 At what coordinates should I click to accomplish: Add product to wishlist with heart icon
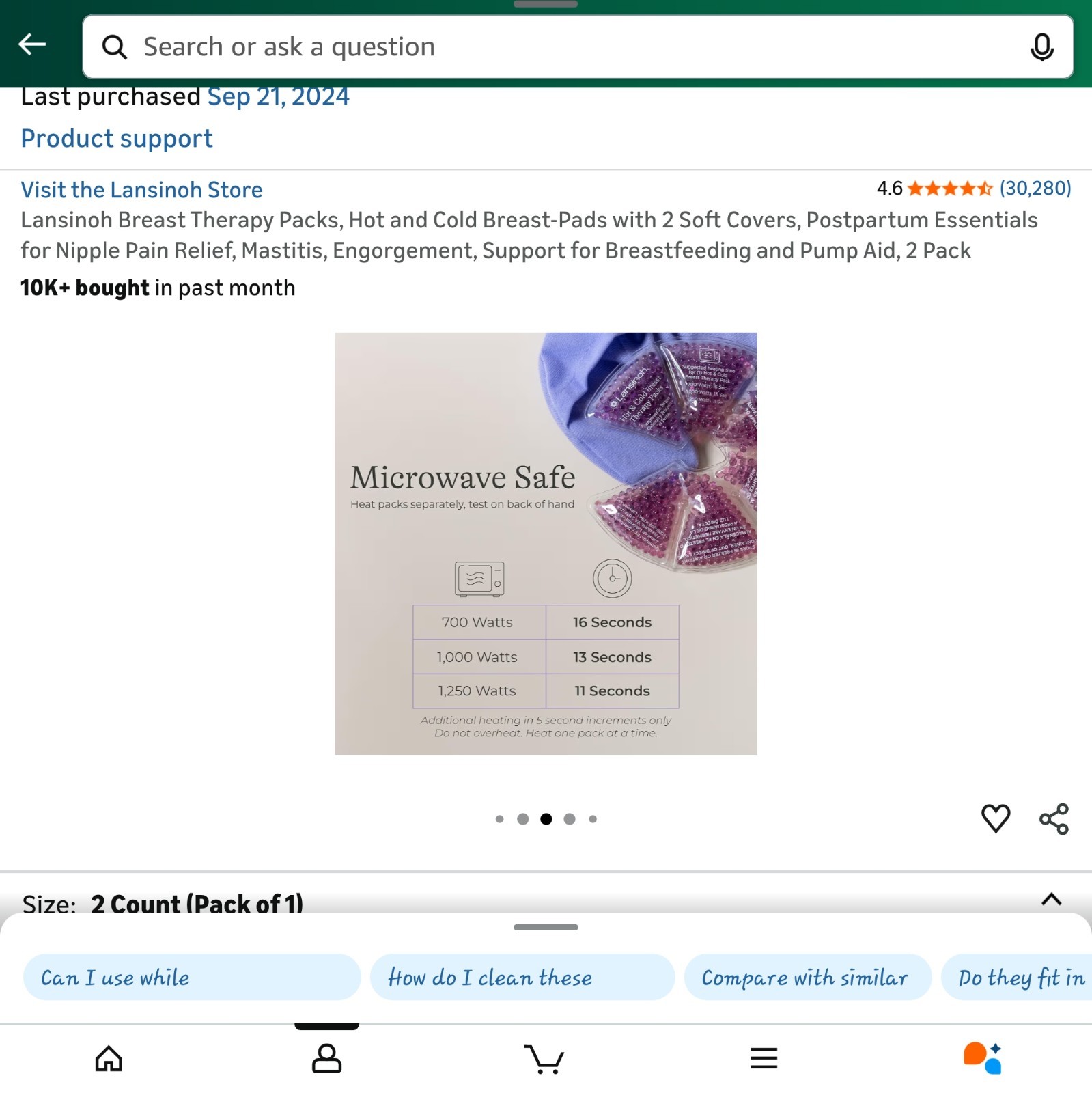995,818
